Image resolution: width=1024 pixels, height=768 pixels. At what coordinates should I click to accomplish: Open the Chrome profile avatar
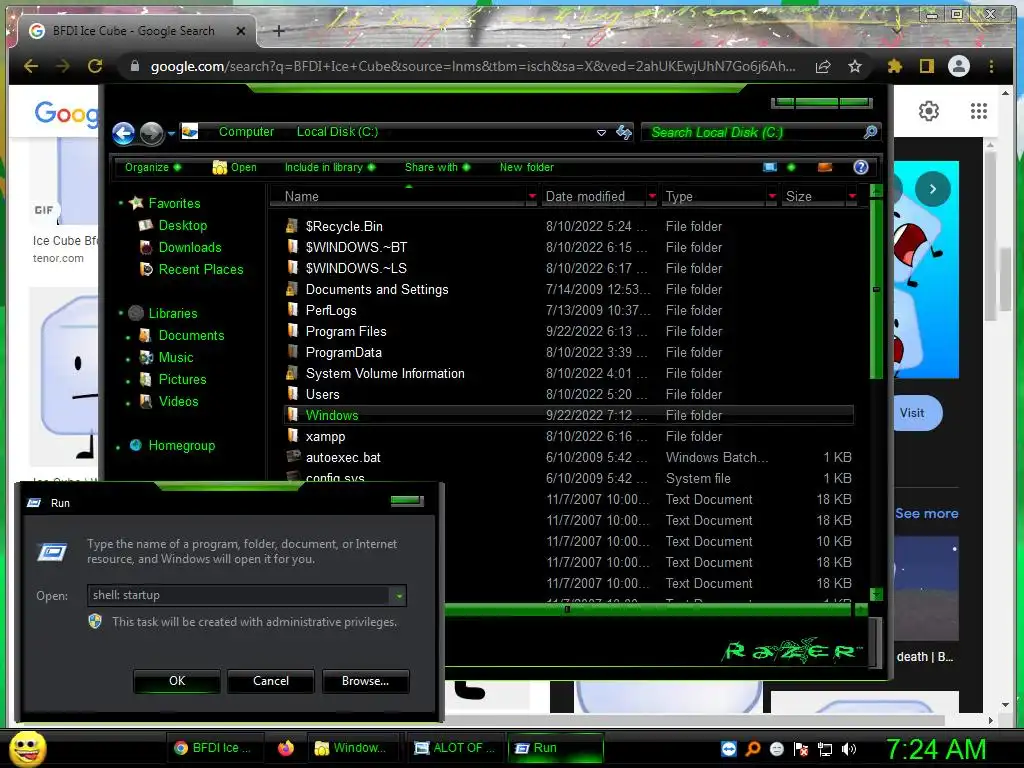[x=959, y=66]
